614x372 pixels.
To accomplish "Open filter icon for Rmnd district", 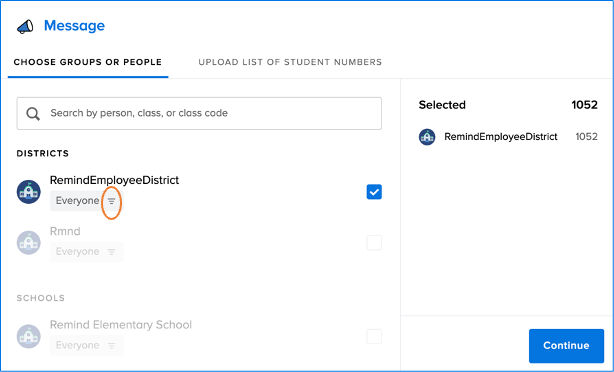I will pyautogui.click(x=112, y=252).
